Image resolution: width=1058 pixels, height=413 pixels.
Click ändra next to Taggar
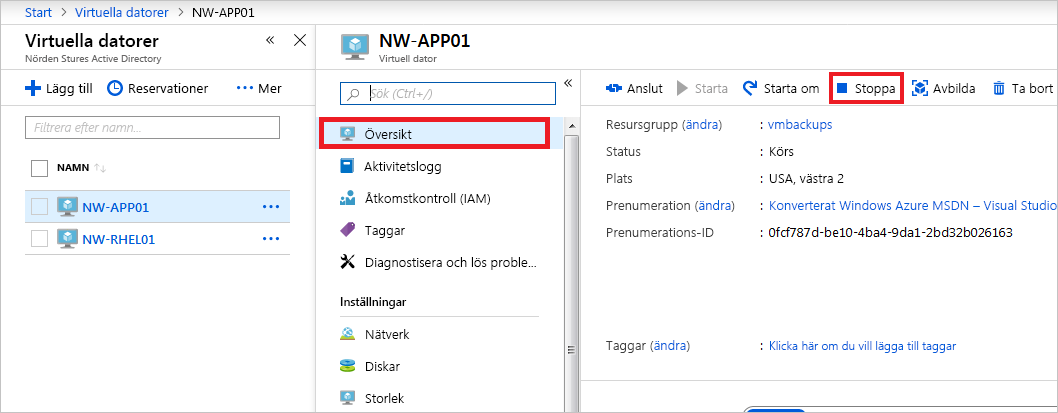[669, 346]
